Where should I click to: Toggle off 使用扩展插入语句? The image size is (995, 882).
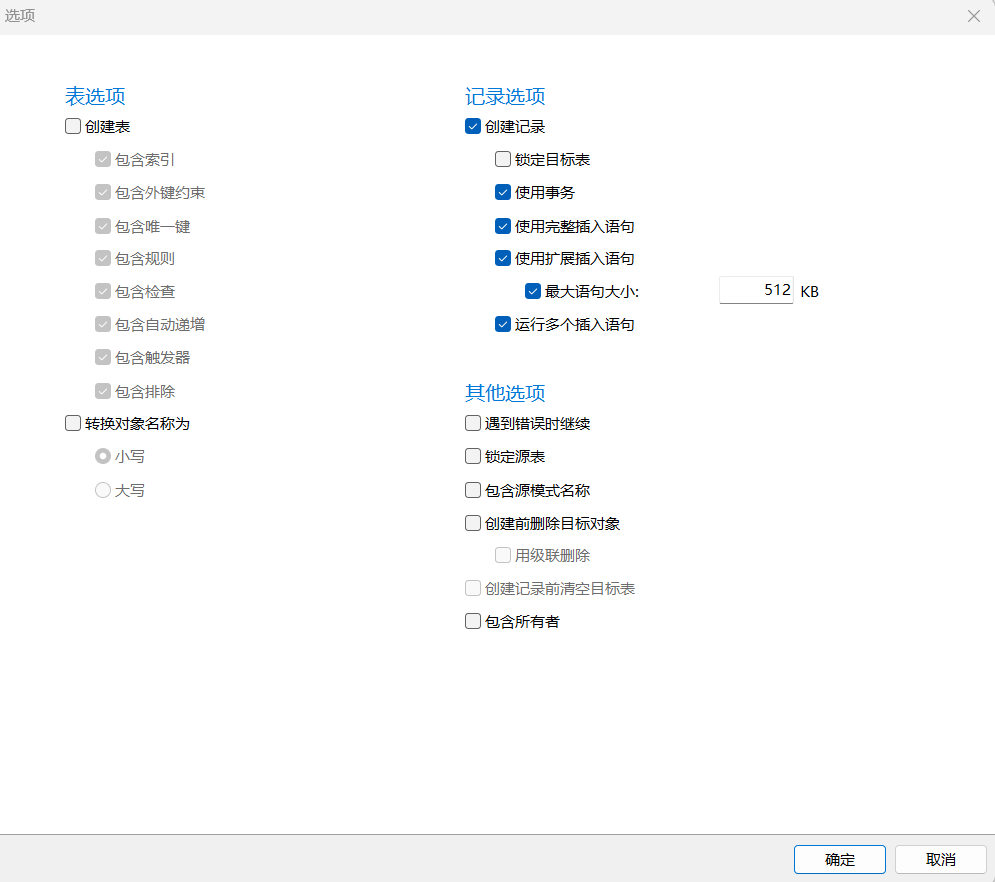(x=503, y=258)
